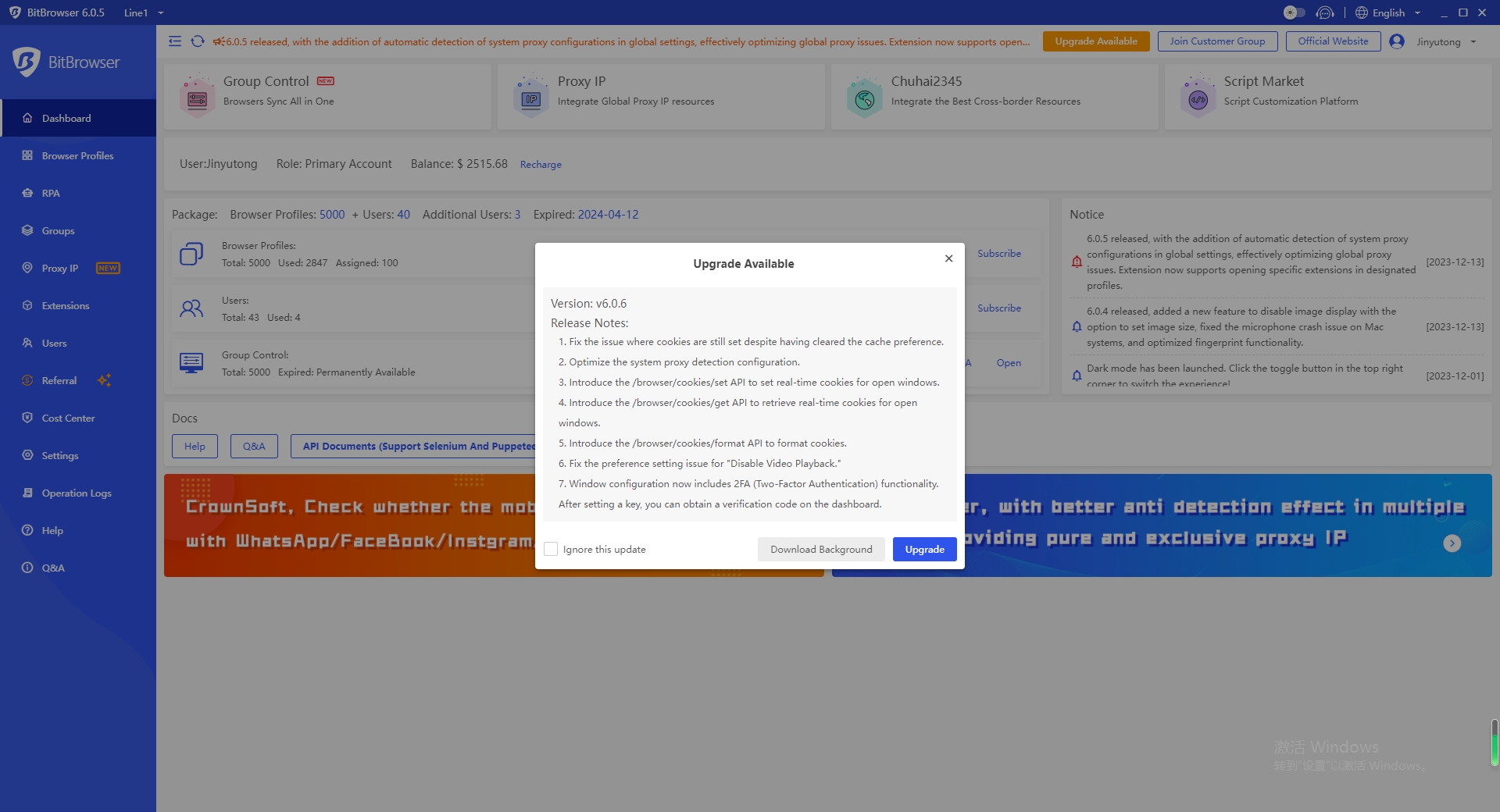Click Subscribe for Browser Profiles
The width and height of the screenshot is (1500, 812).
click(x=999, y=254)
